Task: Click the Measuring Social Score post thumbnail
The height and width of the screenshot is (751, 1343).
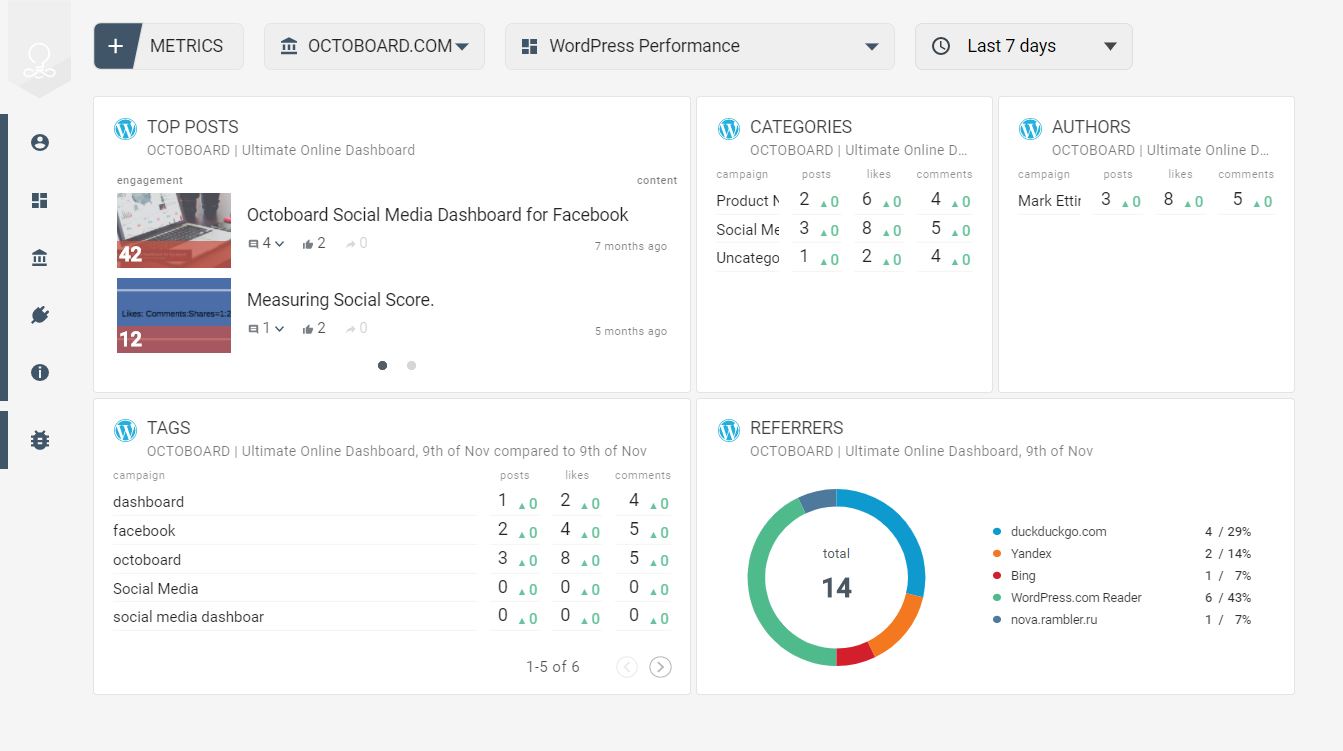Action: click(174, 316)
